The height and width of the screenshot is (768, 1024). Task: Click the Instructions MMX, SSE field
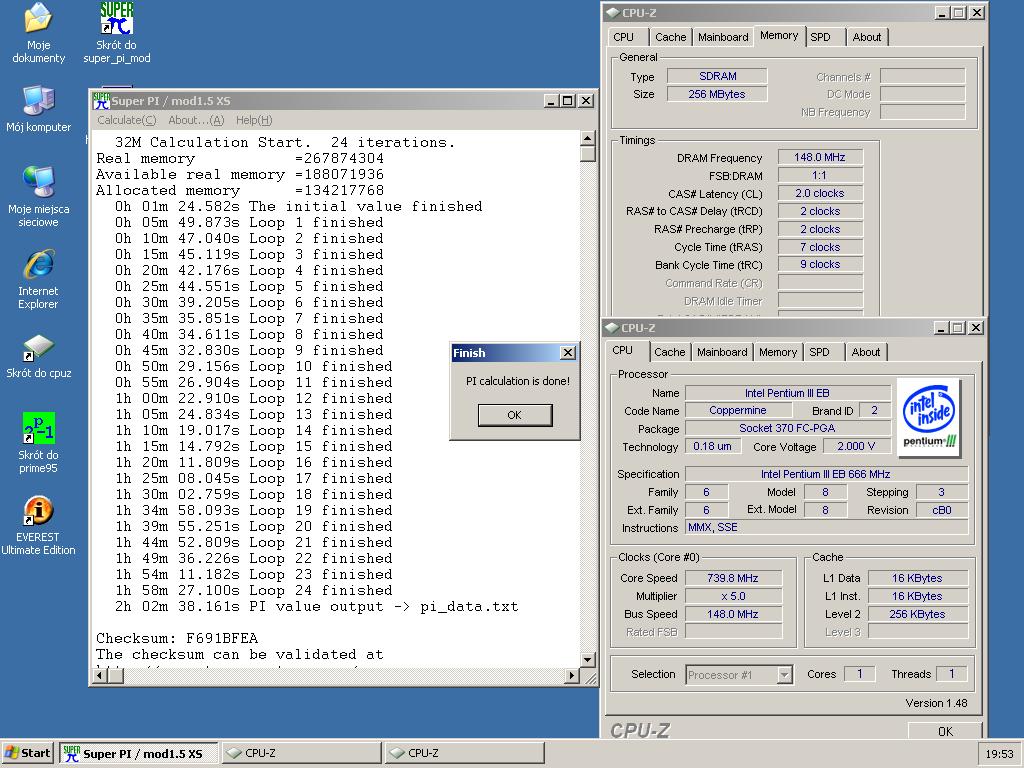[826, 527]
